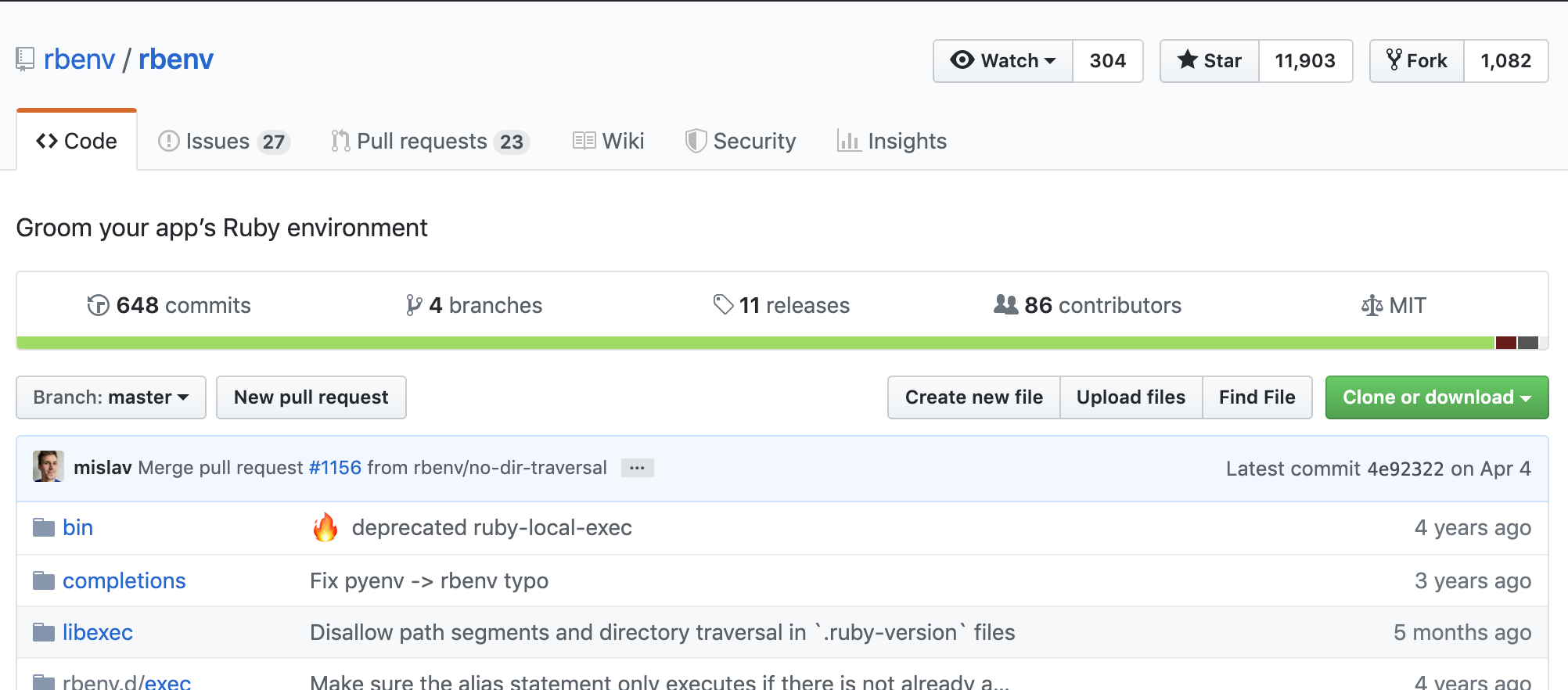View 86 contributors
Image resolution: width=1568 pixels, height=690 pixels.
[1088, 305]
